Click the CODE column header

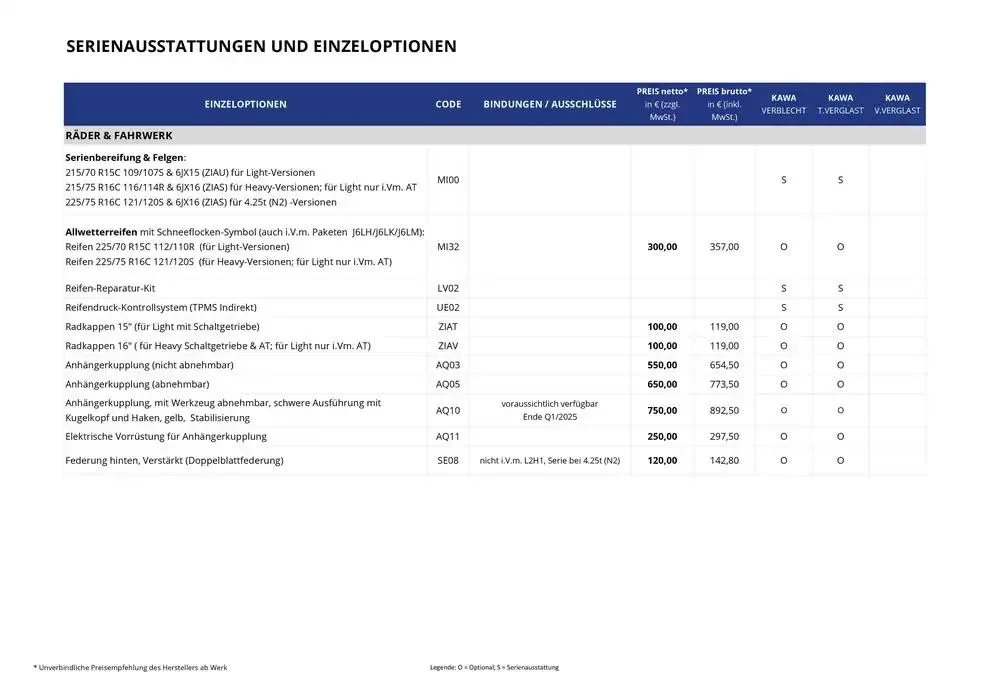447,104
